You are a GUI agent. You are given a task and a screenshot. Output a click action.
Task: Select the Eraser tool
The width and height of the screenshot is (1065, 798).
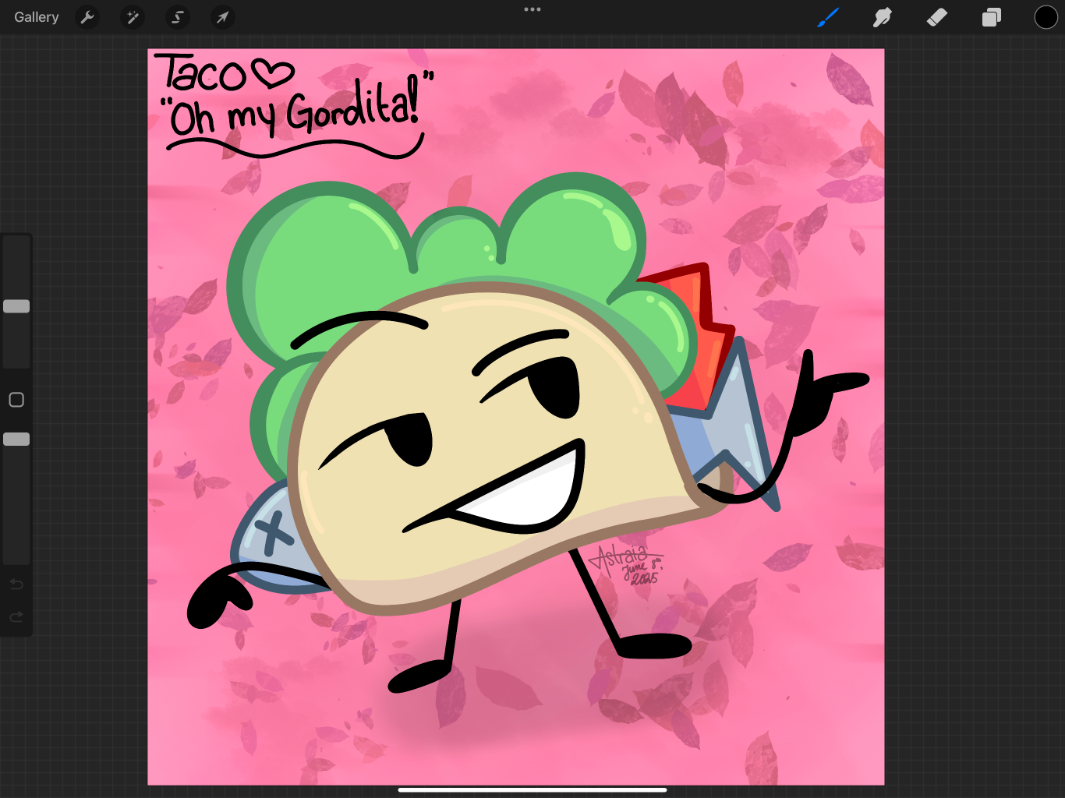(x=937, y=17)
